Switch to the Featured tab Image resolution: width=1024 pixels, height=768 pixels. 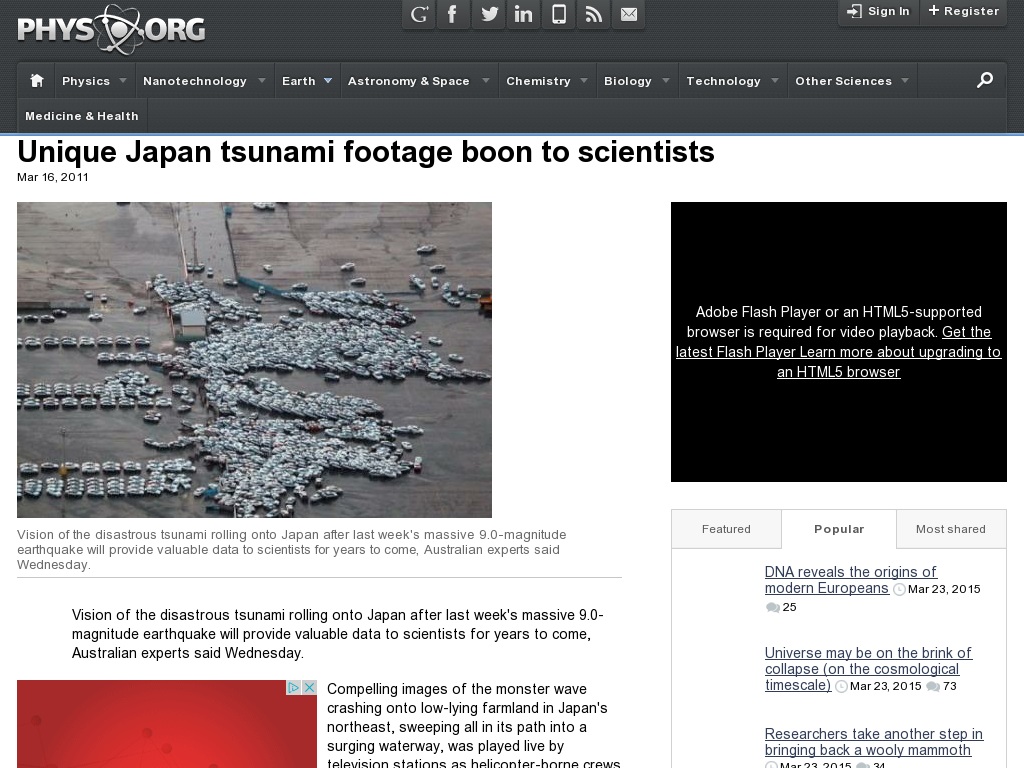click(x=726, y=529)
